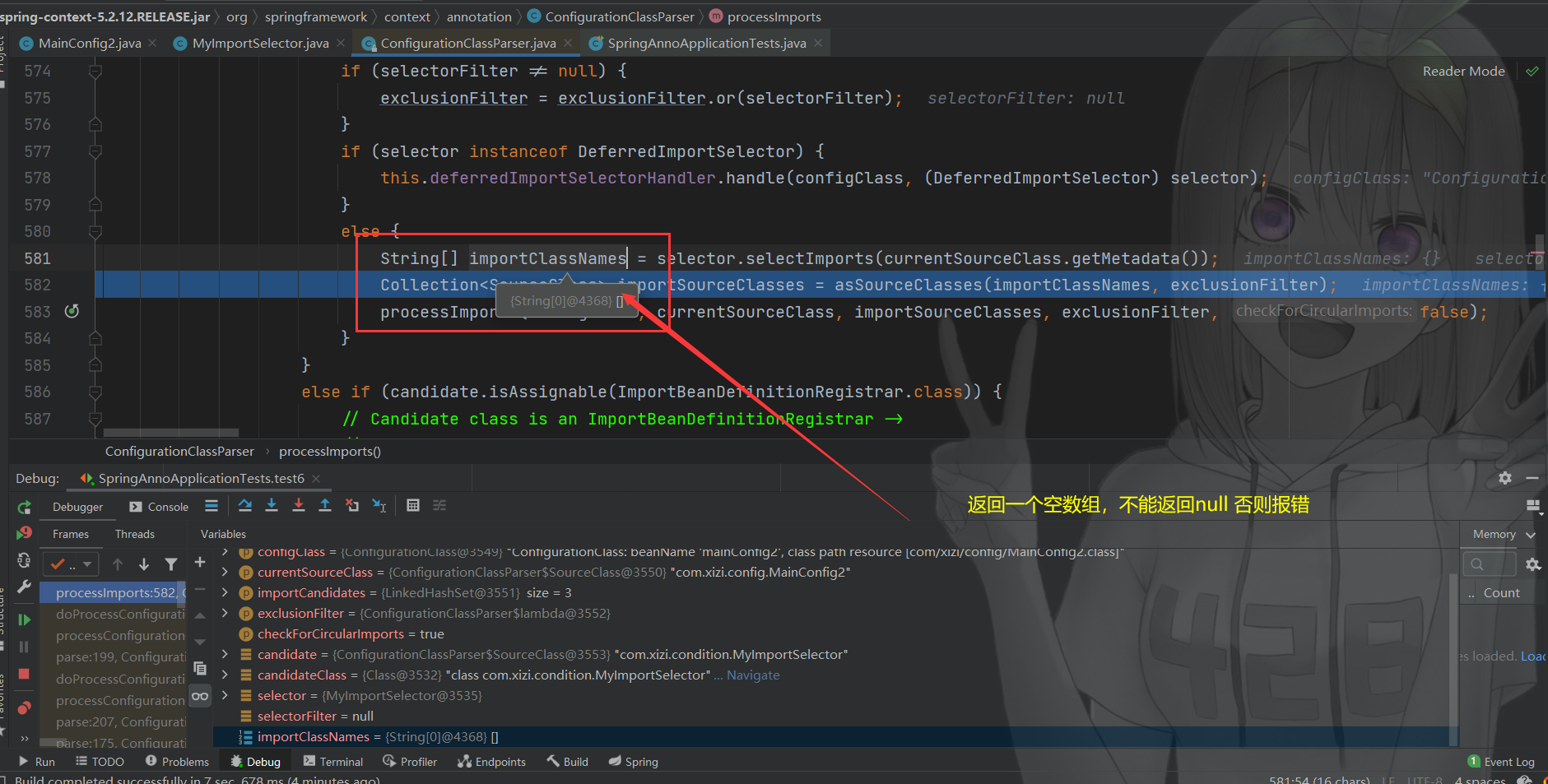Click the Drop Frame icon
Screen dimensions: 1548x784
pyautogui.click(x=352, y=505)
